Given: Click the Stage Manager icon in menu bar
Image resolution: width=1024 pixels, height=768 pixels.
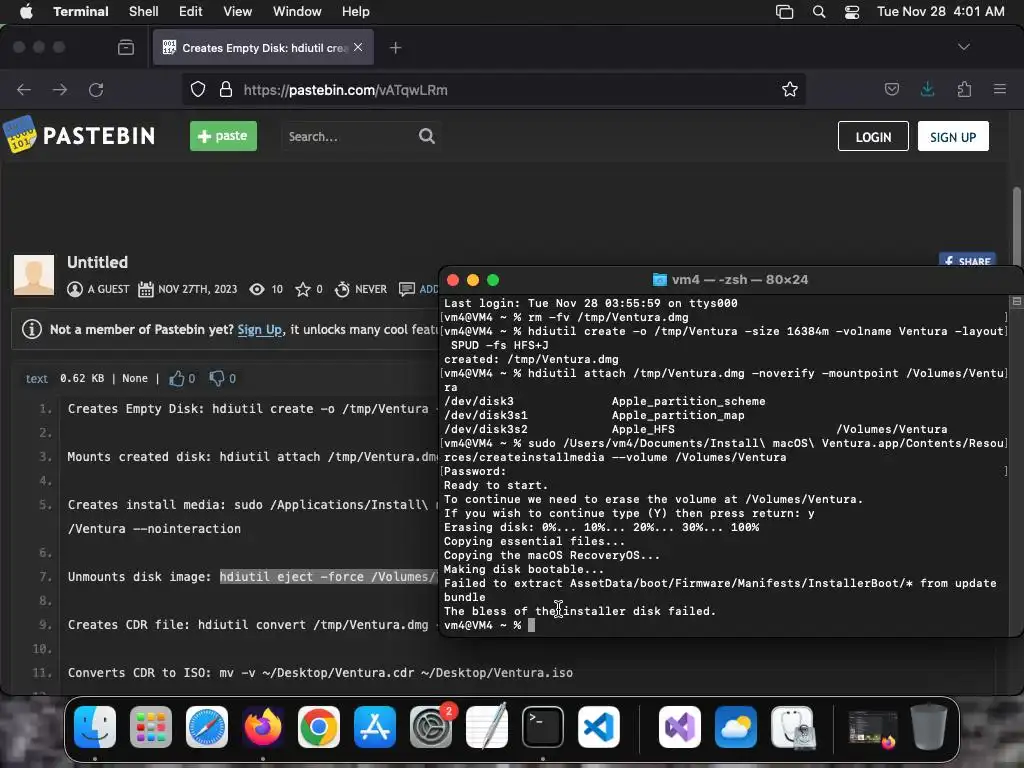Looking at the screenshot, I should pos(784,12).
